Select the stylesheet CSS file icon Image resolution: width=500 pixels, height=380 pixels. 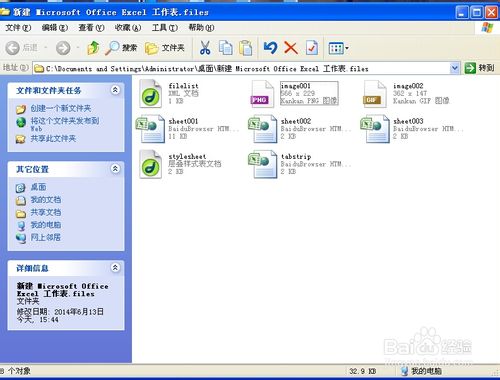[x=151, y=164]
